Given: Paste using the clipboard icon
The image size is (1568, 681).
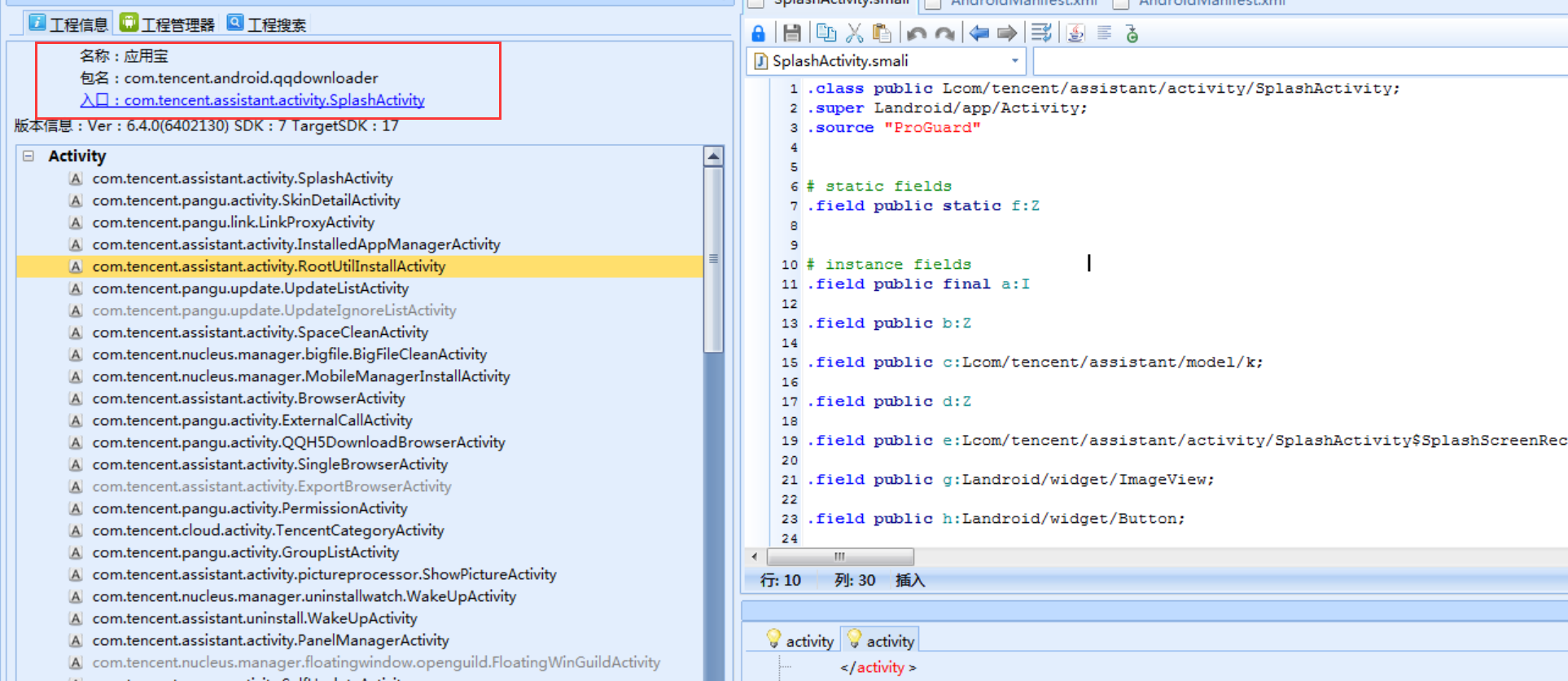Looking at the screenshot, I should (x=881, y=33).
